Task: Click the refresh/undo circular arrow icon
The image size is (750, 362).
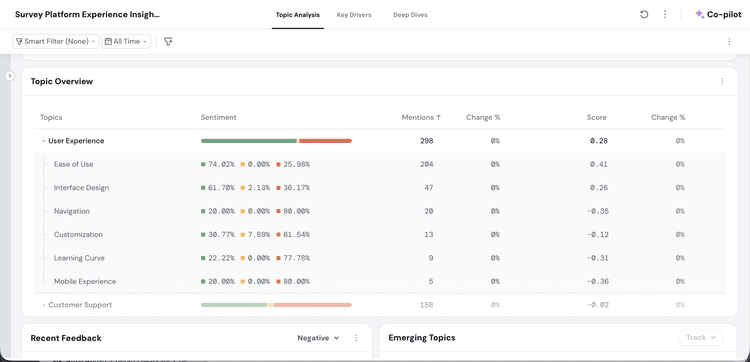Action: click(644, 14)
